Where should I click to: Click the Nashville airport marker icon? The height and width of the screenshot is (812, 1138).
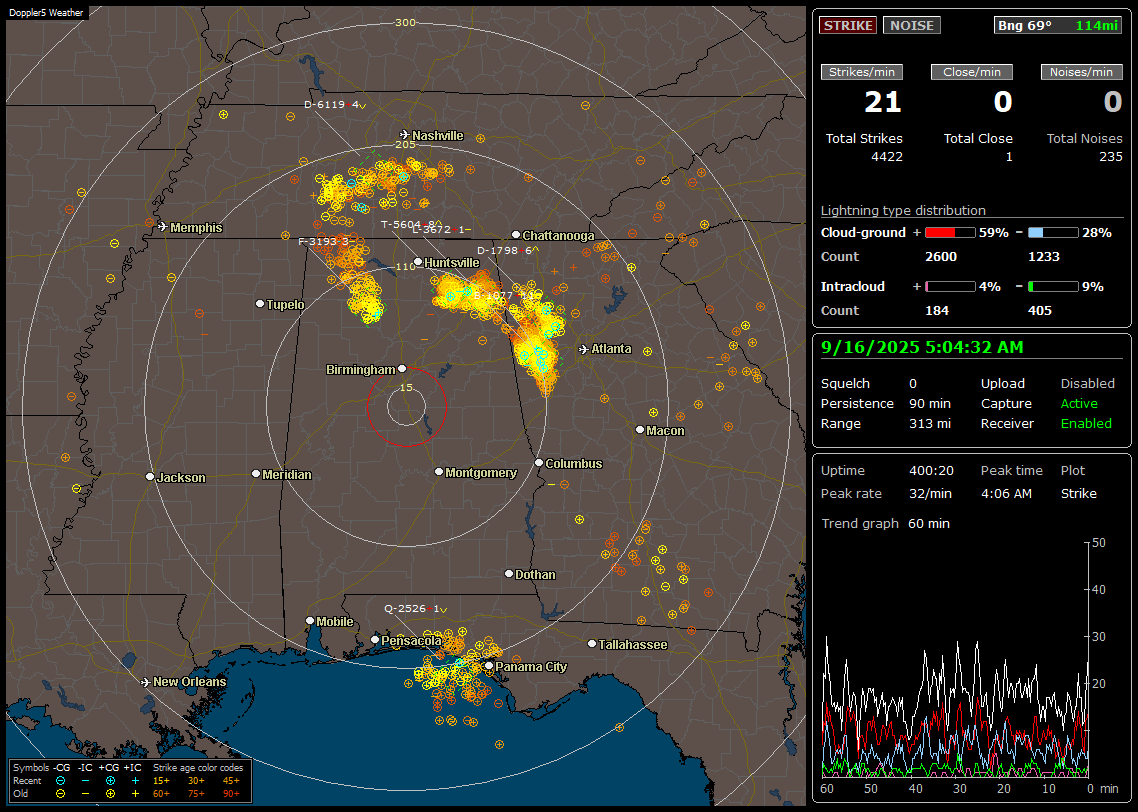click(x=404, y=135)
